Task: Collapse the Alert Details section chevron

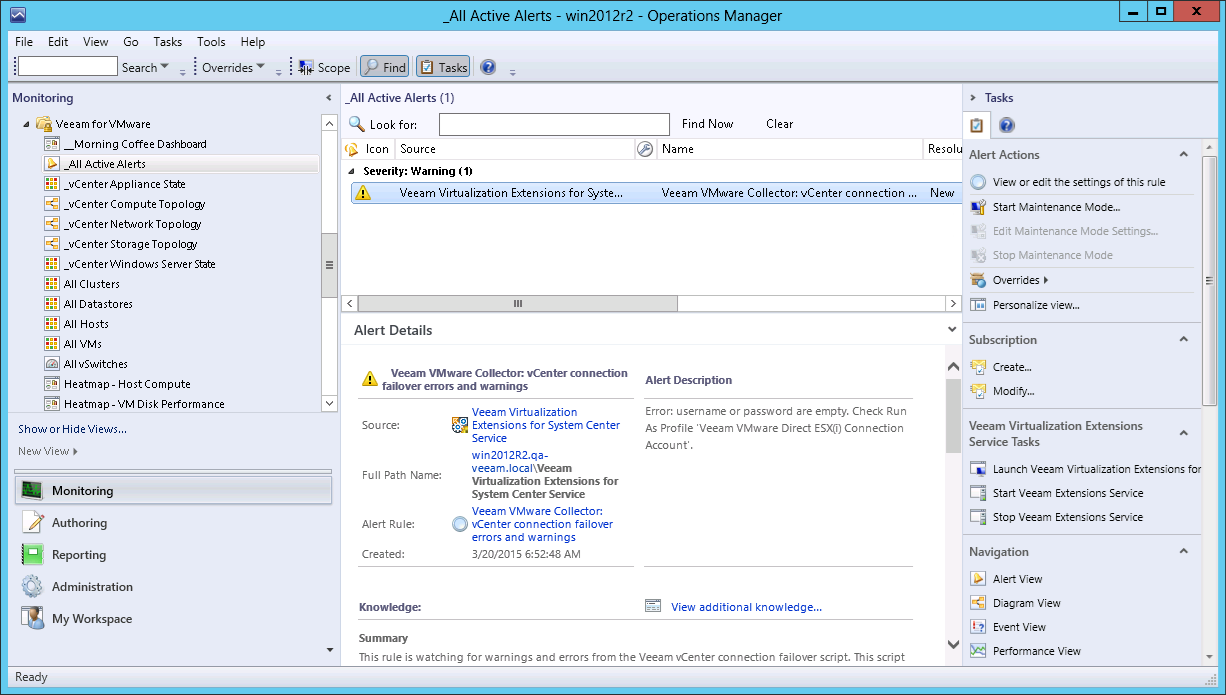Action: coord(952,329)
